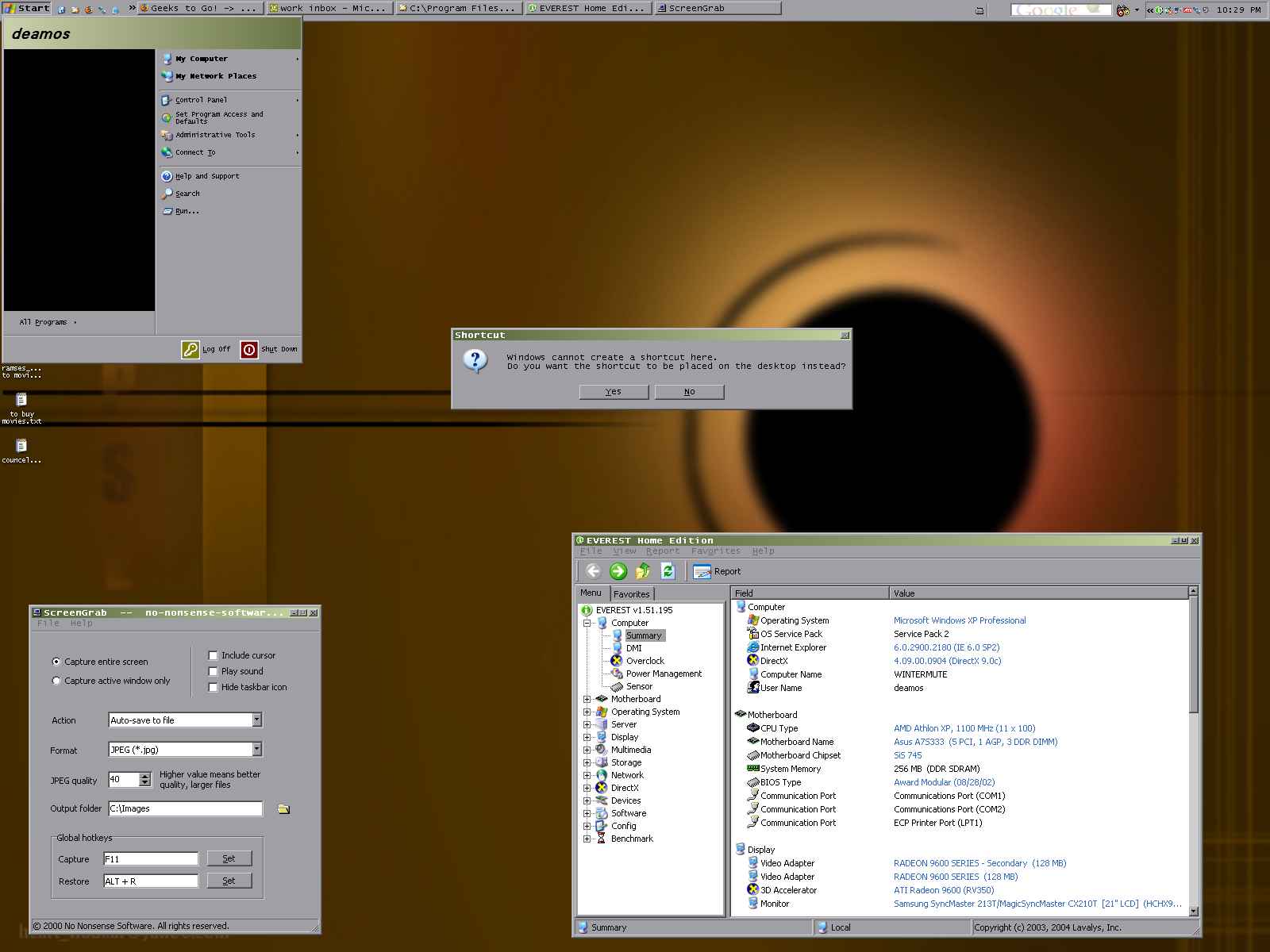Image resolution: width=1270 pixels, height=952 pixels.
Task: Enable the Play sound checkbox
Action: coord(213,671)
